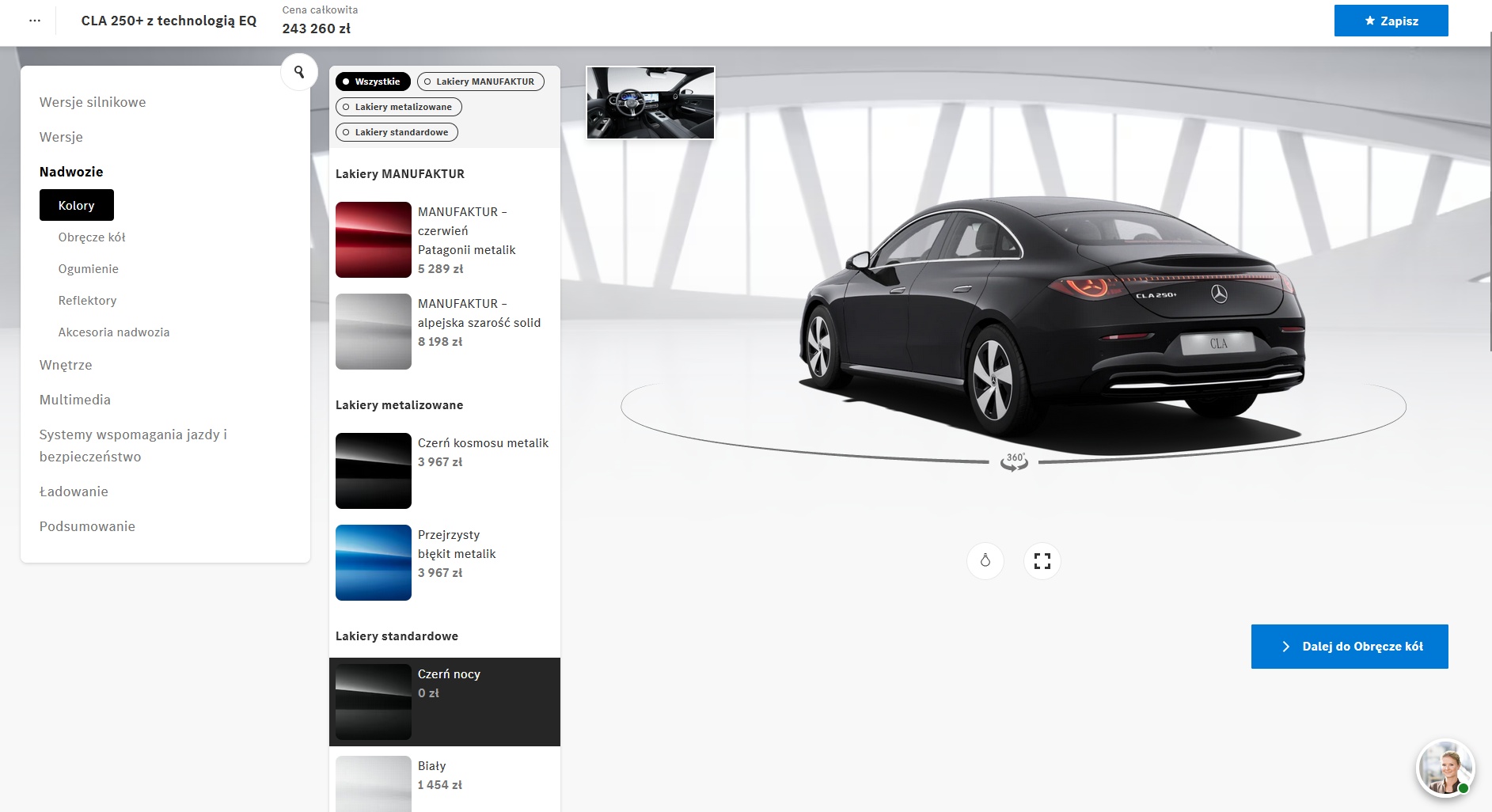Viewport: 1492px width, 812px height.
Task: Save configuration with Zapisz button
Action: [1391, 21]
